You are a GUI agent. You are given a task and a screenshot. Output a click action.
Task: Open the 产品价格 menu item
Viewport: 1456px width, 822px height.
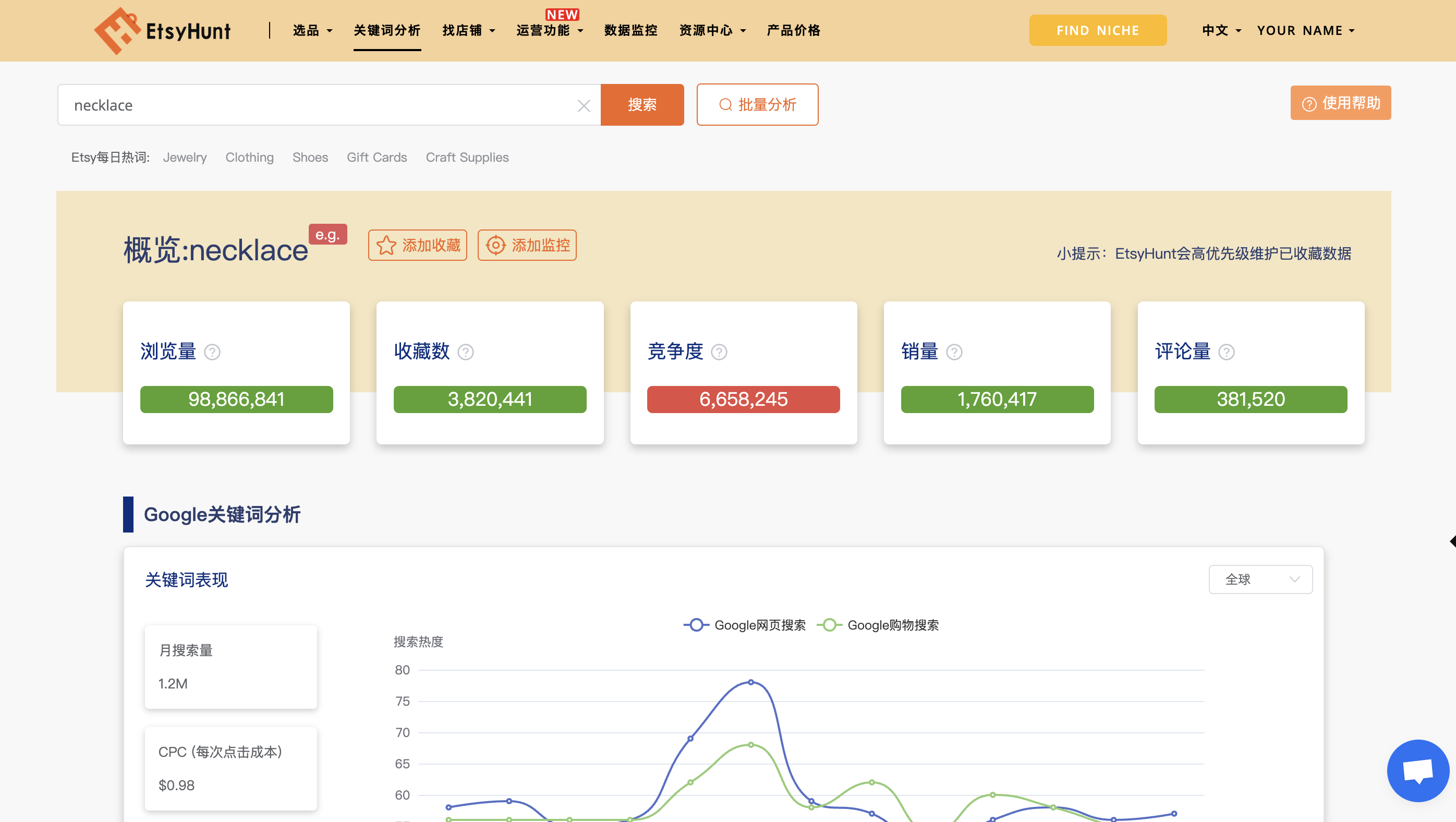point(793,31)
